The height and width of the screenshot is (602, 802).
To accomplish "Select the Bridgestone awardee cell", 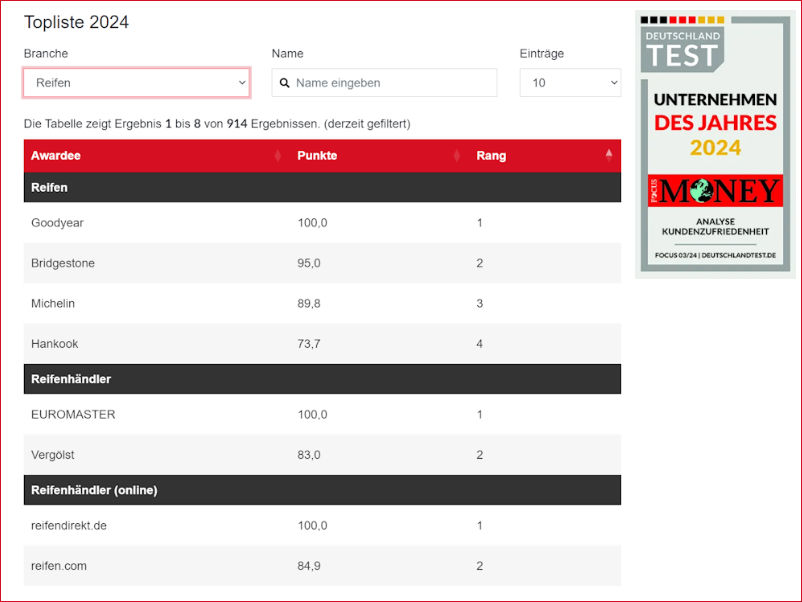I will pyautogui.click(x=63, y=263).
